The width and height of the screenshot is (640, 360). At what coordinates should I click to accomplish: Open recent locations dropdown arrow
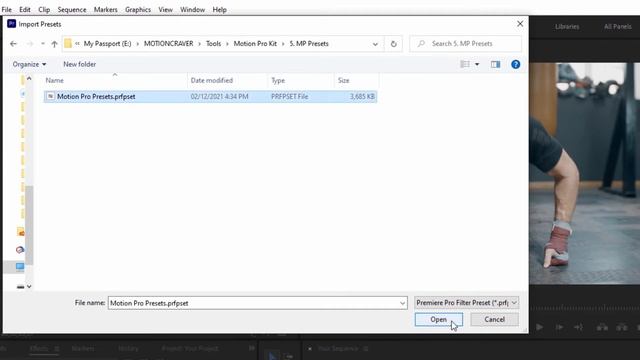[x=42, y=44]
